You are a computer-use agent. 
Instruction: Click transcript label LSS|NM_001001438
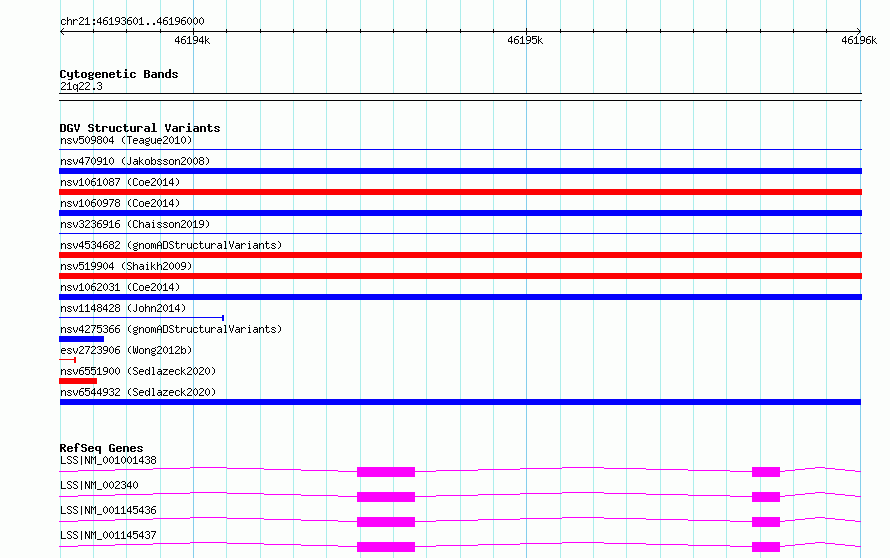click(108, 460)
